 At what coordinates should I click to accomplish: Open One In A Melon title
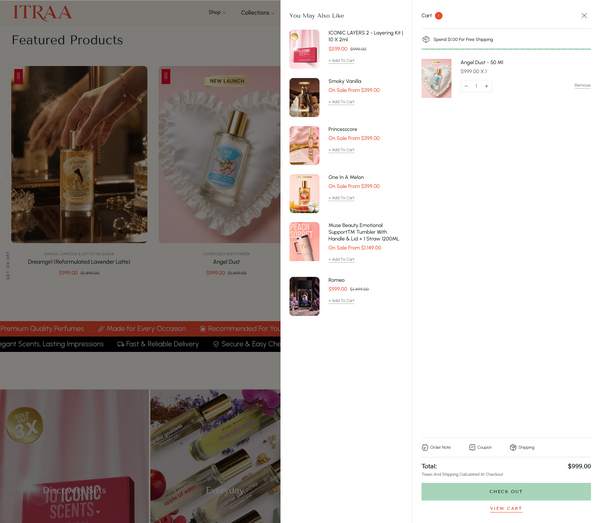click(x=346, y=177)
